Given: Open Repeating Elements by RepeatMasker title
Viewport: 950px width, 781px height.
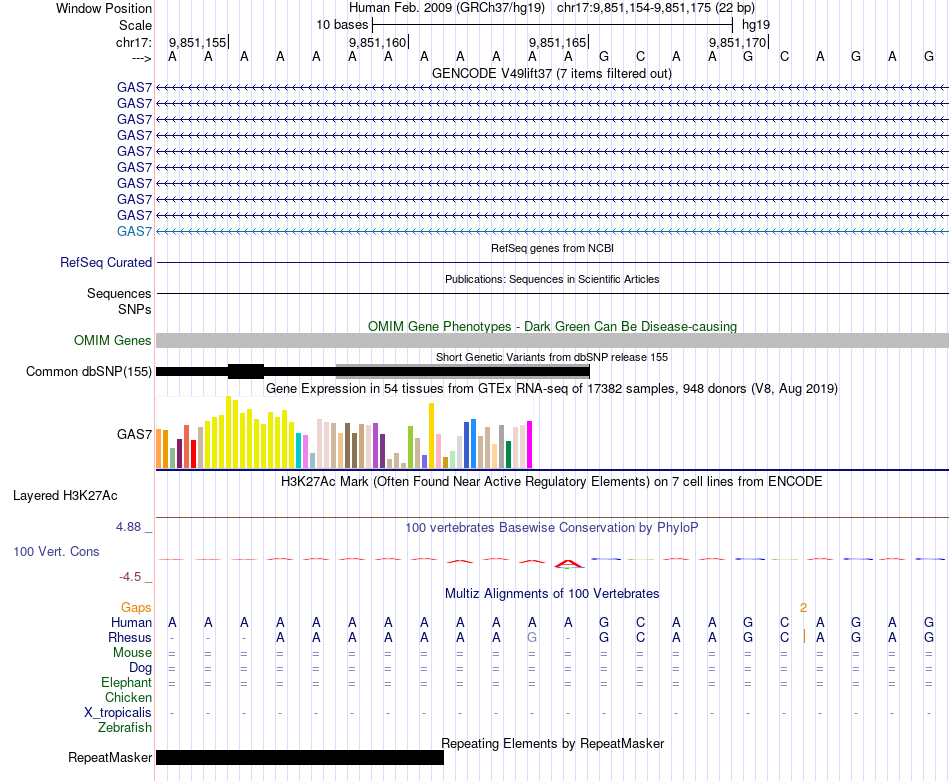Looking at the screenshot, I should coord(553,743).
